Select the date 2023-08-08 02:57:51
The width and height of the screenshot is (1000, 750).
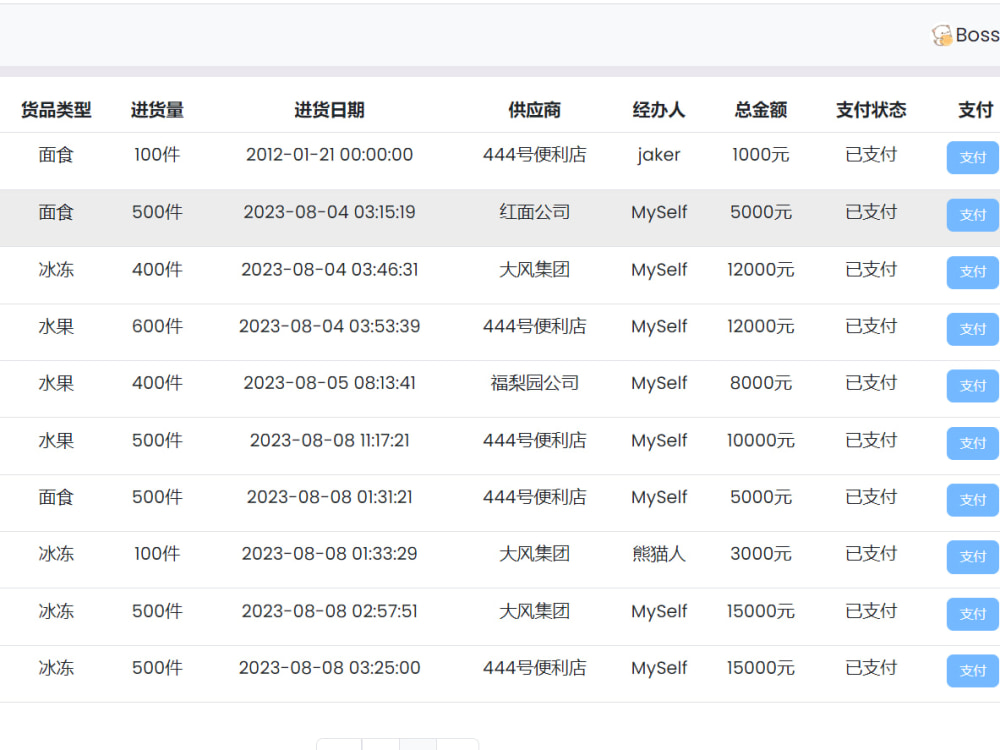(329, 611)
